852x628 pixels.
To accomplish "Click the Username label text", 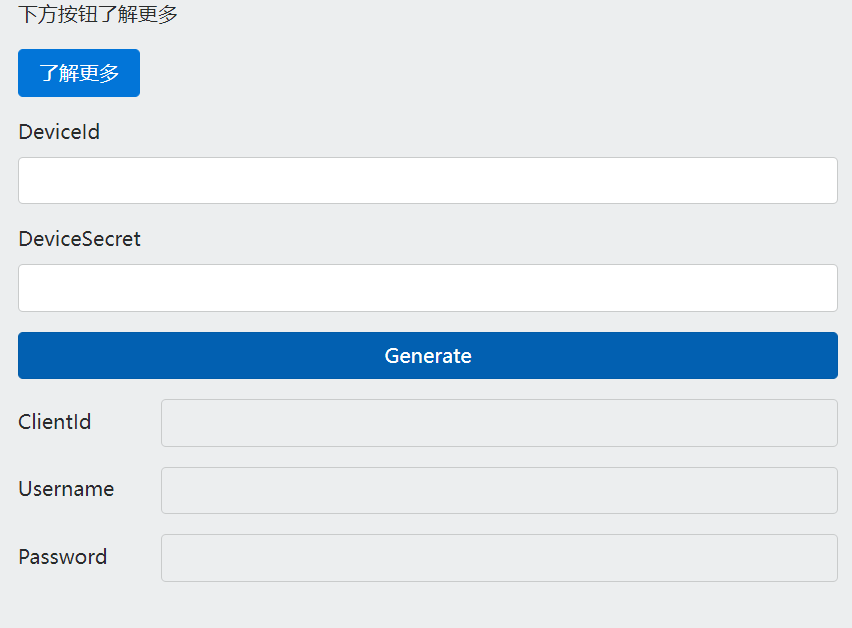I will point(66,489).
